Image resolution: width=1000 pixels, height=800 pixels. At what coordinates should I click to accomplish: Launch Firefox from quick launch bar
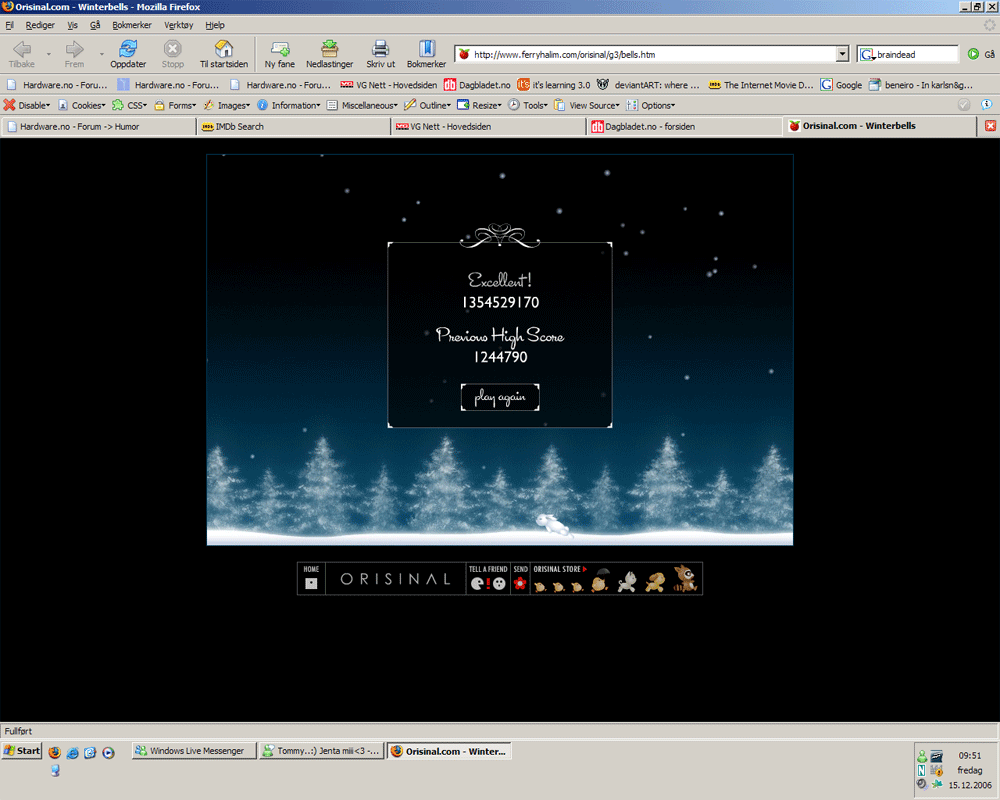[x=55, y=752]
